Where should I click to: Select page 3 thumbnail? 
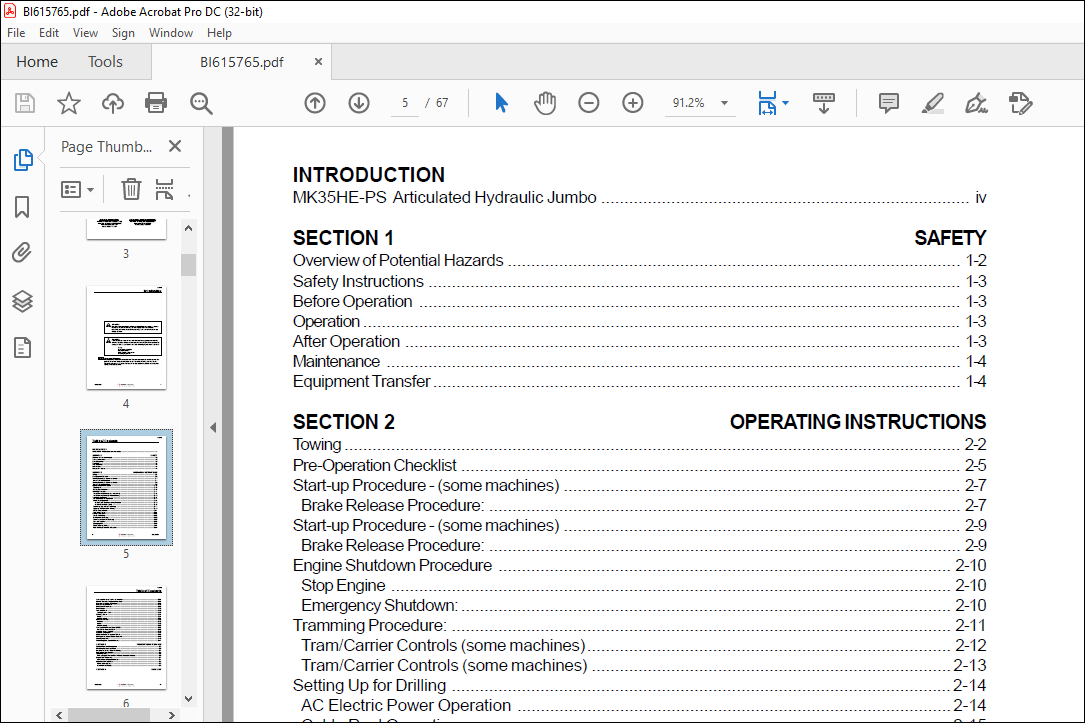coord(127,229)
